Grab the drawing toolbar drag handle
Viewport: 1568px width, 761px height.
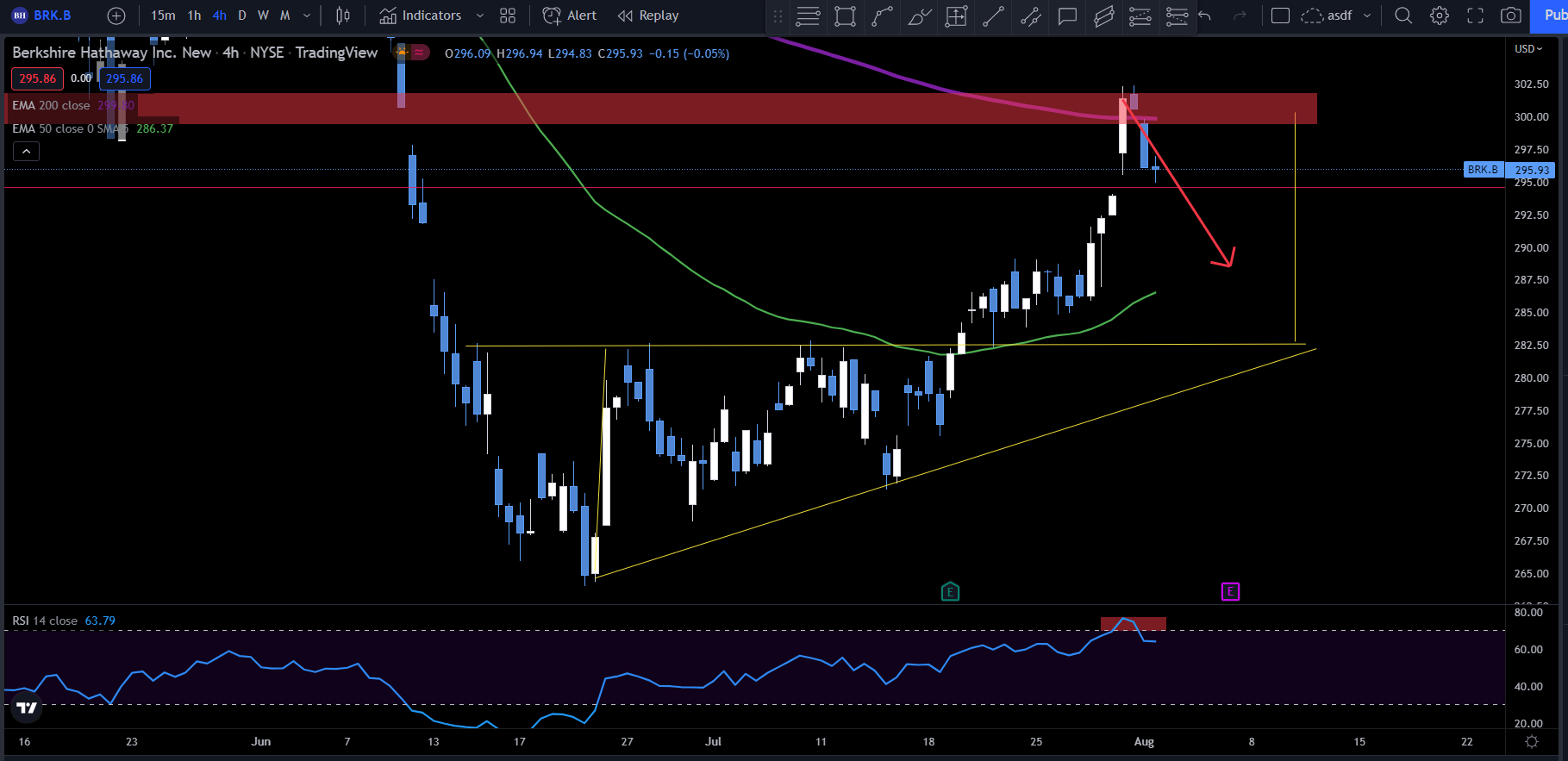[x=778, y=16]
